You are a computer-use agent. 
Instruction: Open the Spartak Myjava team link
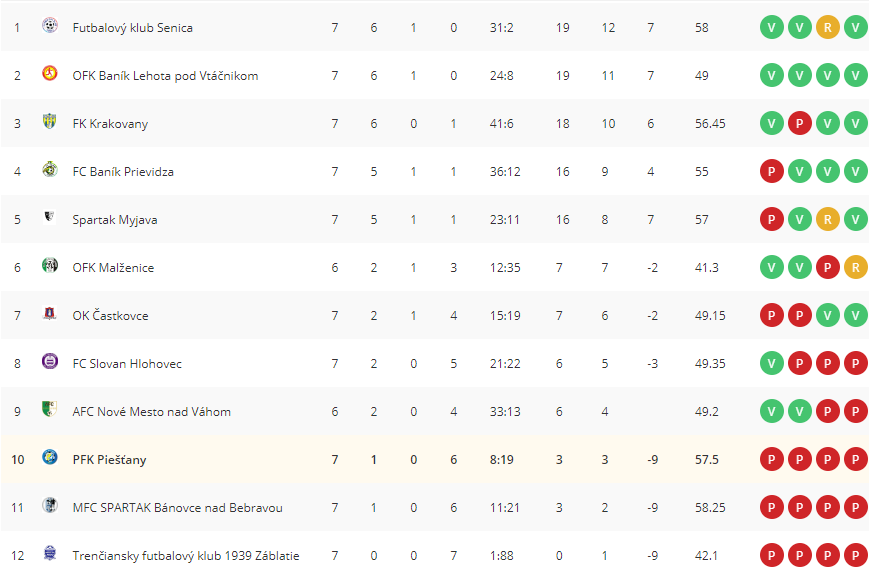pyautogui.click(x=115, y=220)
